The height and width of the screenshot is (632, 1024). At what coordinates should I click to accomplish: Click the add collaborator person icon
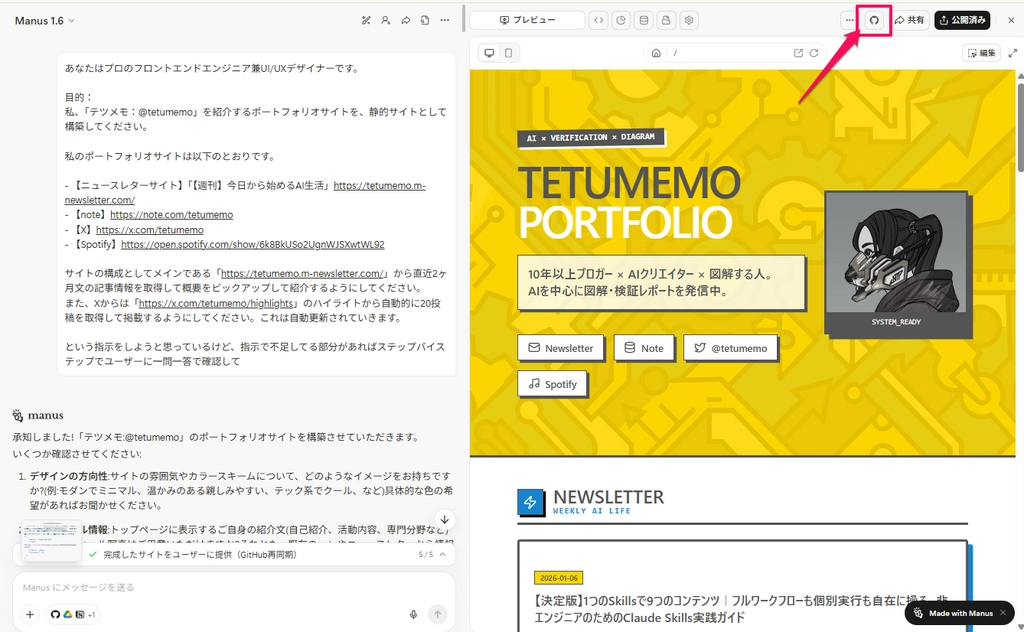[x=386, y=20]
